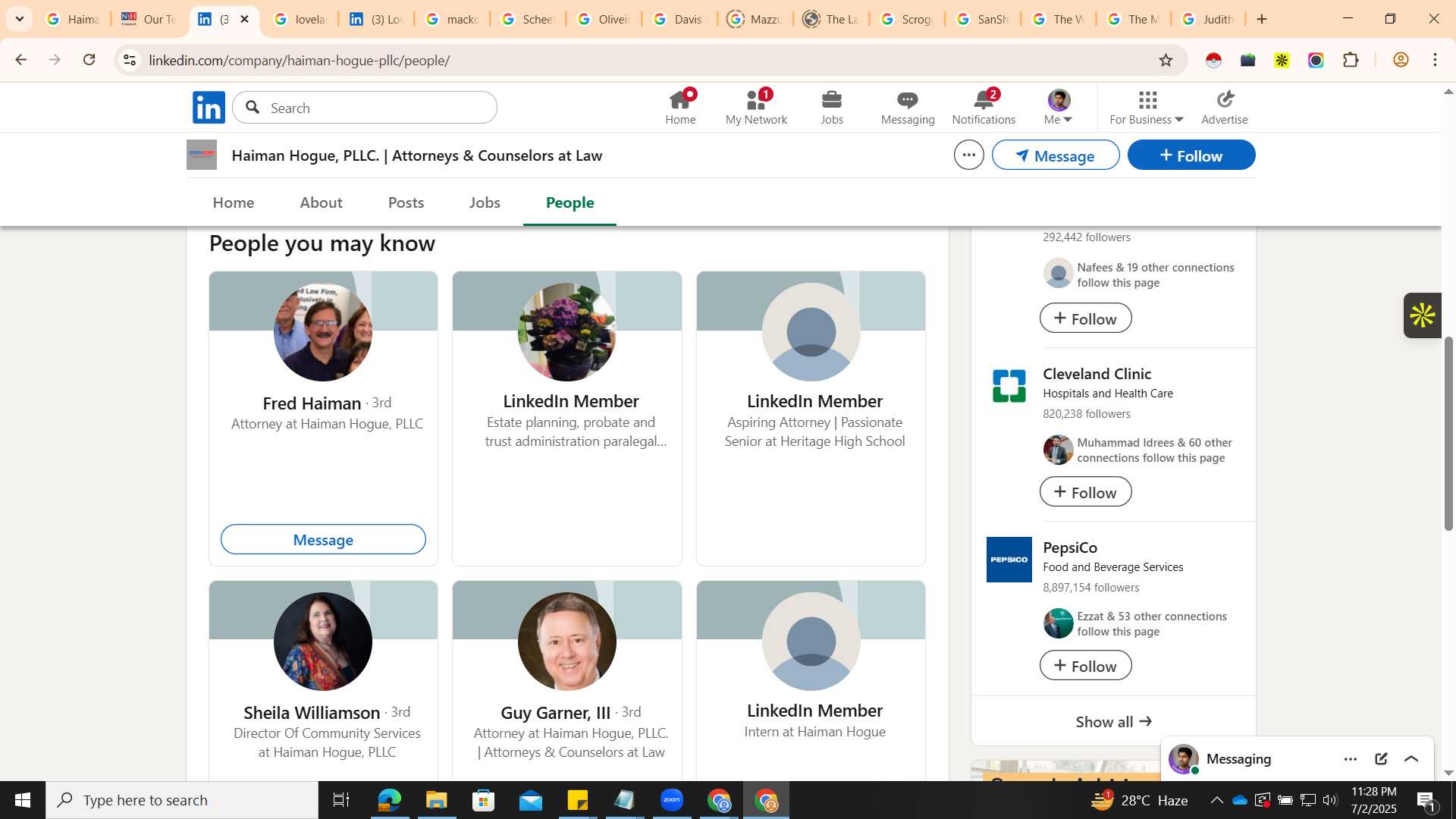Expand the Me profile menu
The image size is (1456, 819).
pyautogui.click(x=1059, y=107)
